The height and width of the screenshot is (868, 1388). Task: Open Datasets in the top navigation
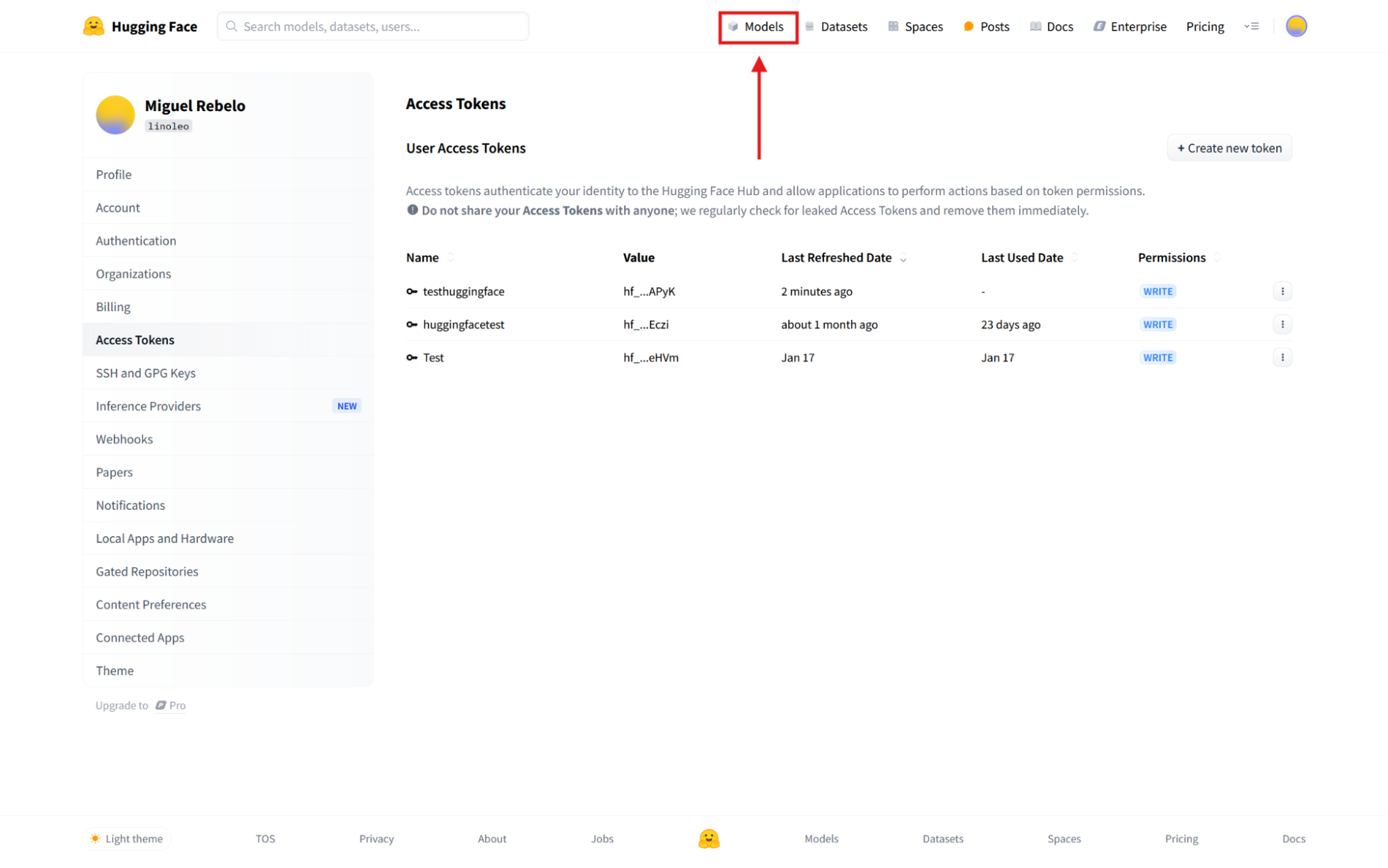[836, 26]
